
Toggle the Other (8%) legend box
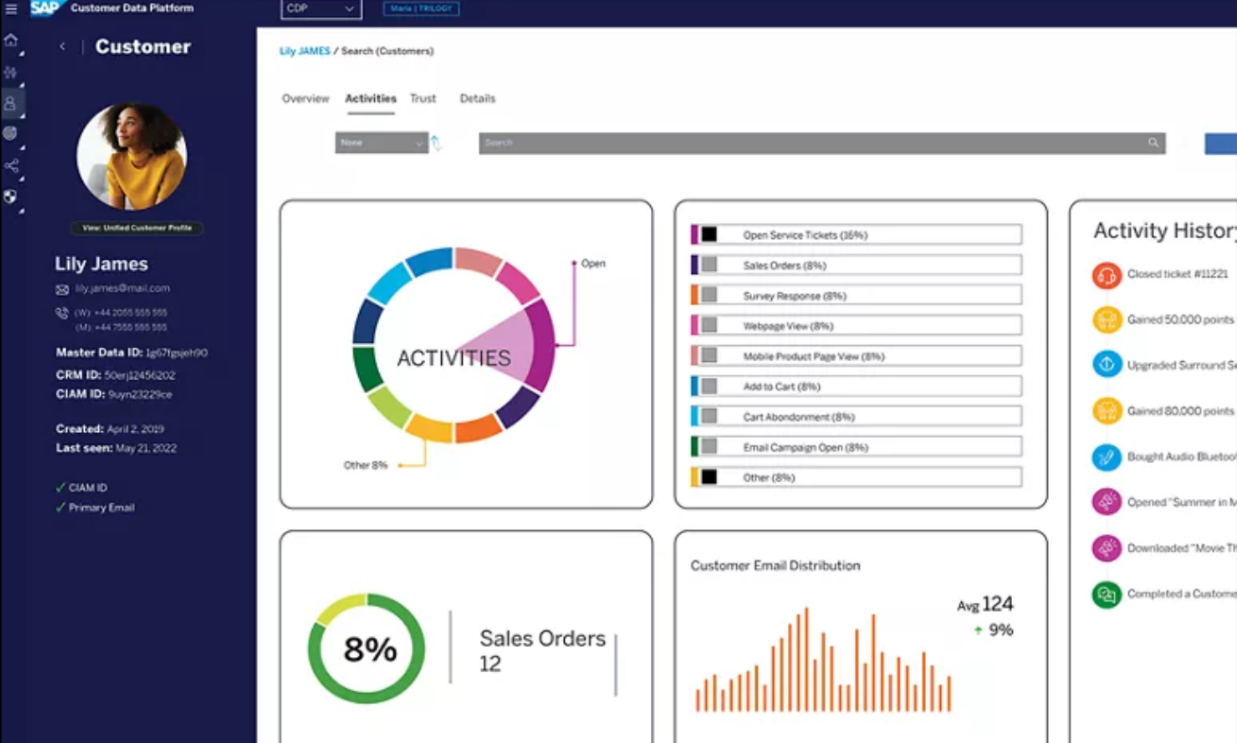pos(709,477)
